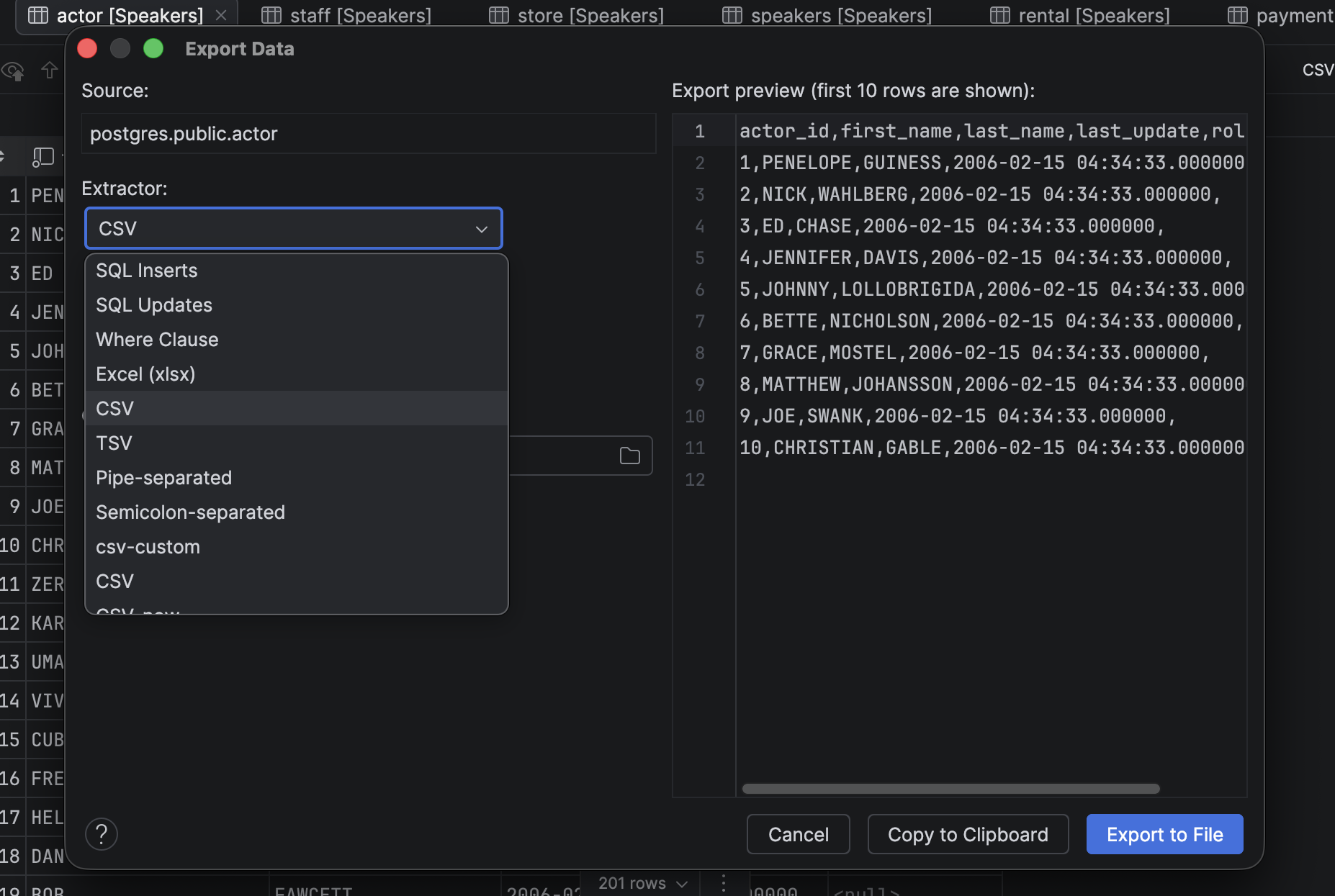Switch to staff [Speakers] tab
1335x896 pixels.
pos(346,15)
